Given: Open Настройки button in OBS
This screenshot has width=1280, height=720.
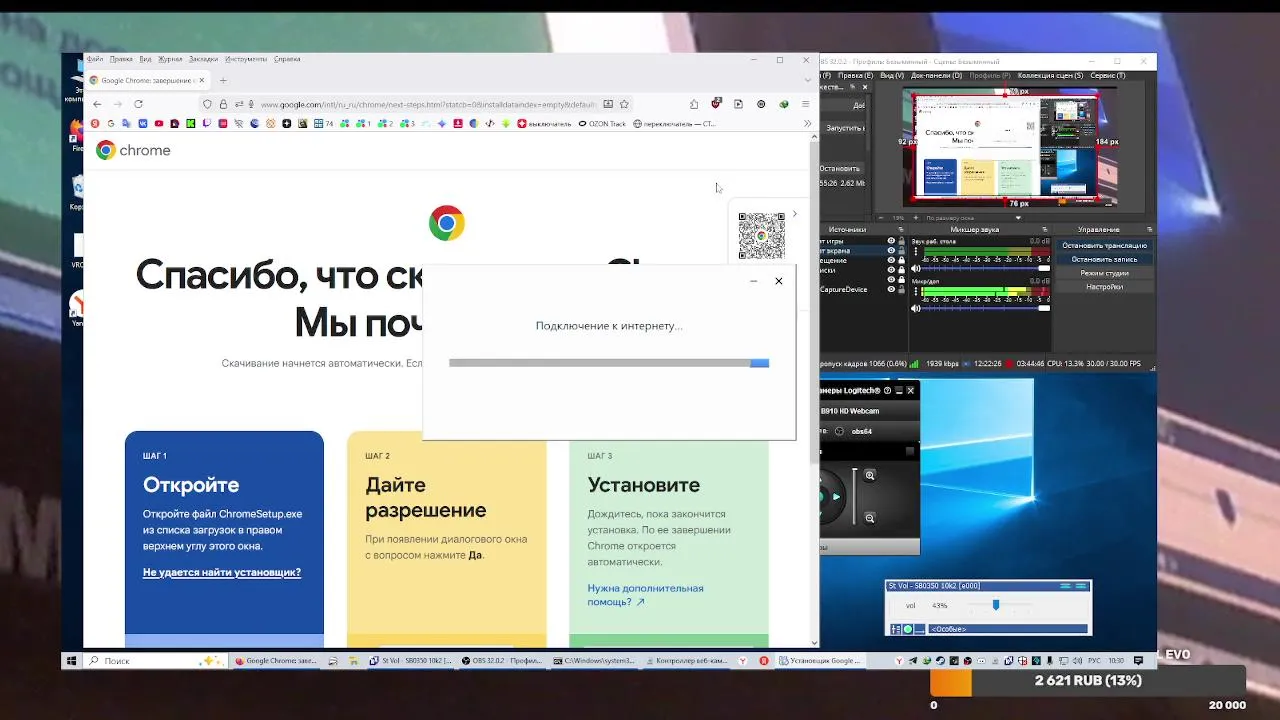Looking at the screenshot, I should tap(1104, 287).
